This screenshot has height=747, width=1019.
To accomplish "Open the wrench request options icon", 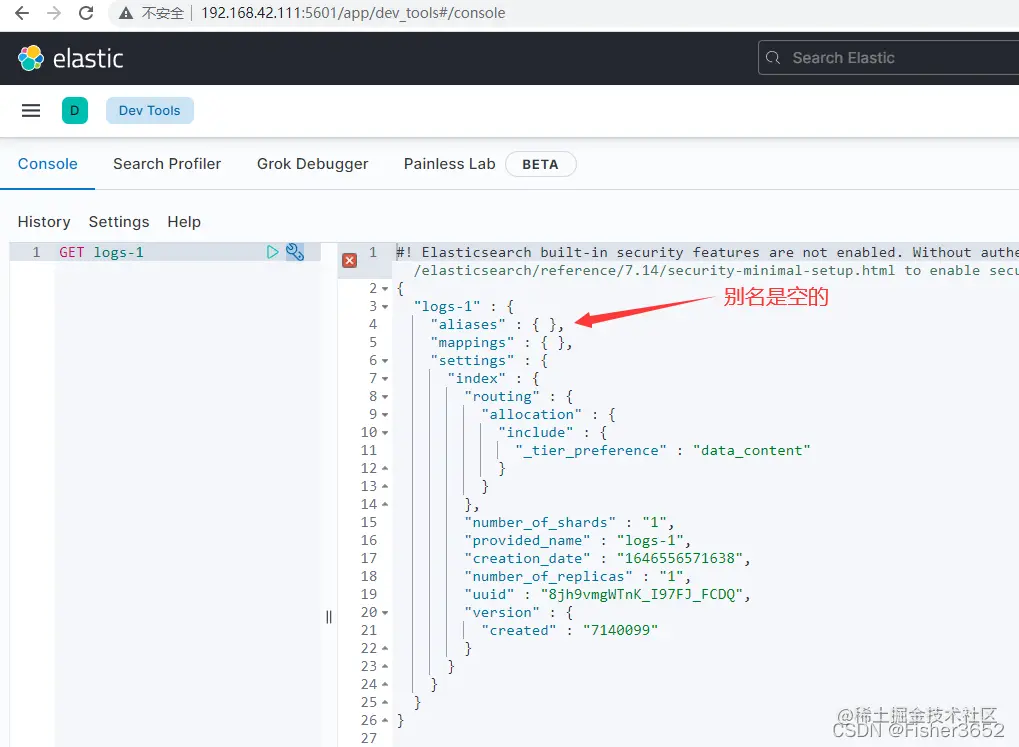I will point(295,252).
